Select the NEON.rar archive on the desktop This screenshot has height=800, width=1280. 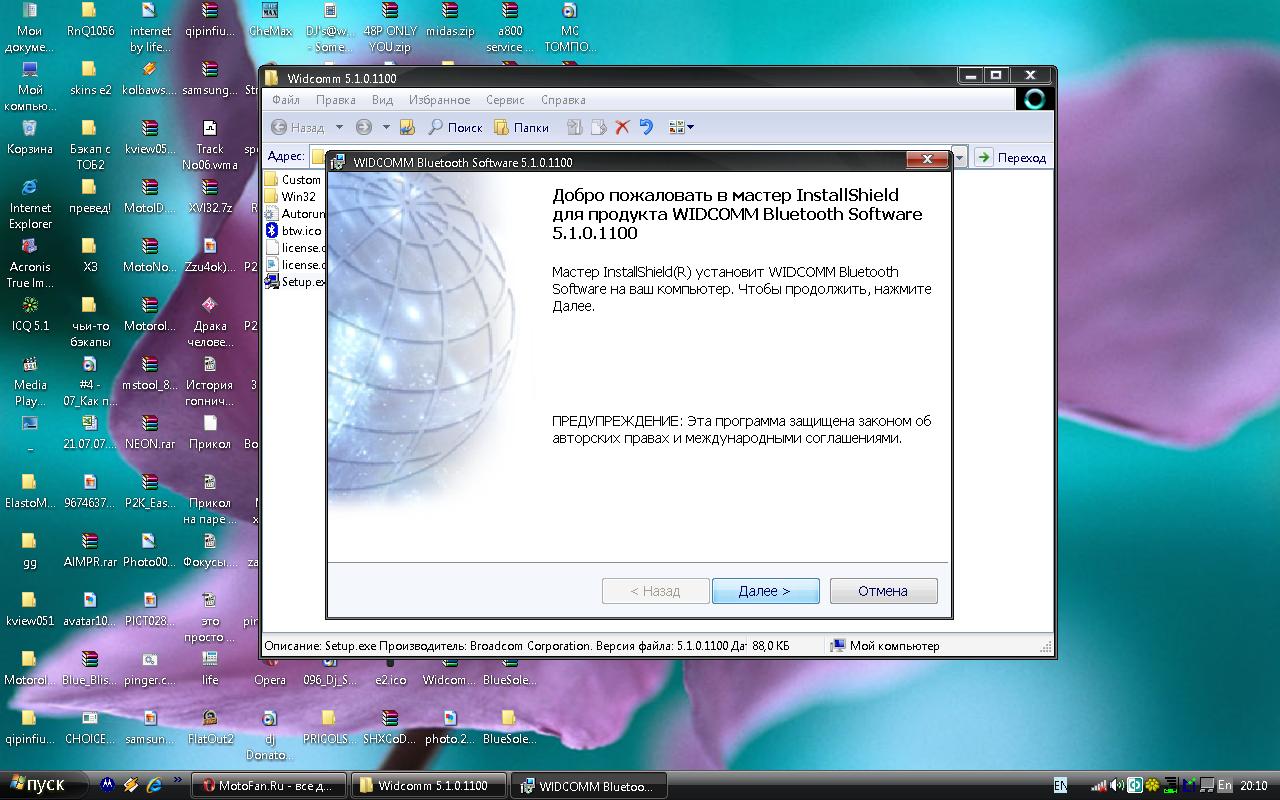click(x=150, y=432)
